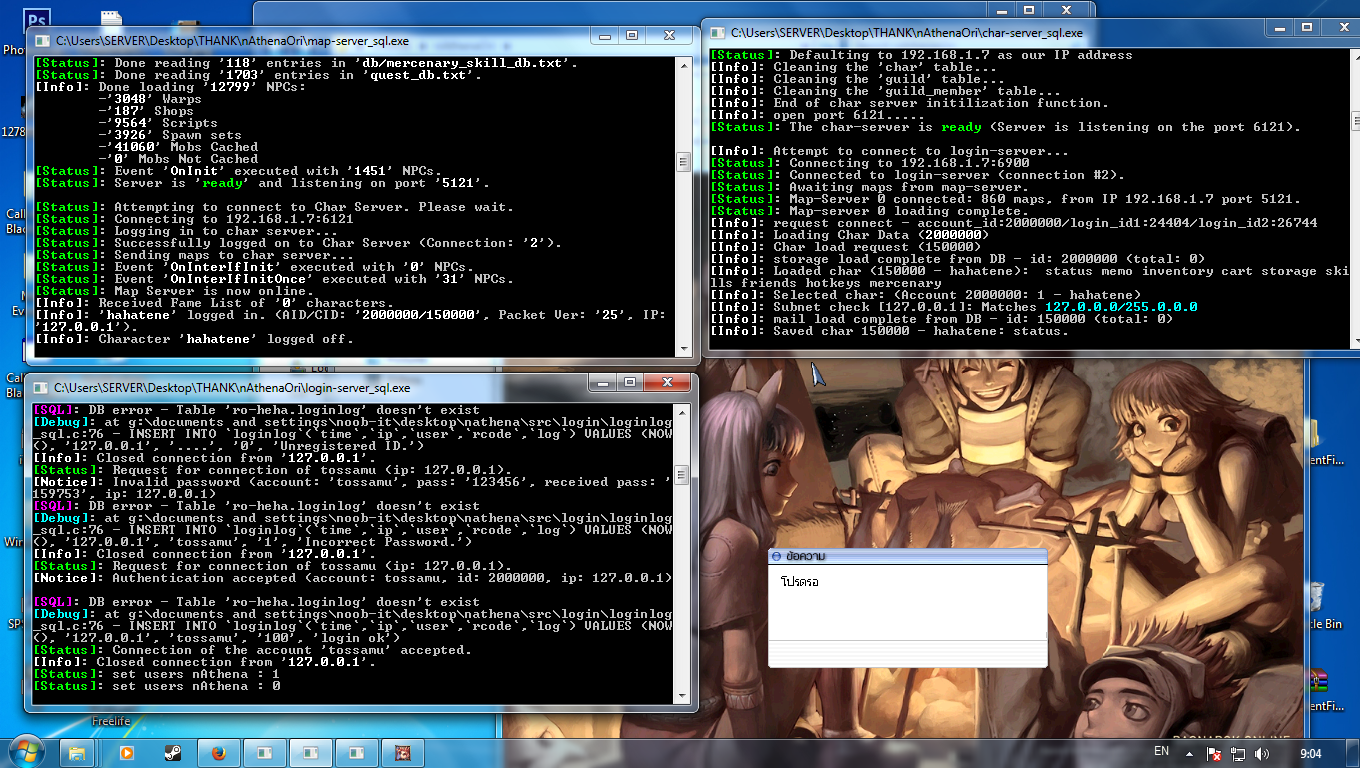Viewport: 1360px width, 768px height.
Task: Maximize the map-server_sql.exe window
Action: (x=632, y=35)
